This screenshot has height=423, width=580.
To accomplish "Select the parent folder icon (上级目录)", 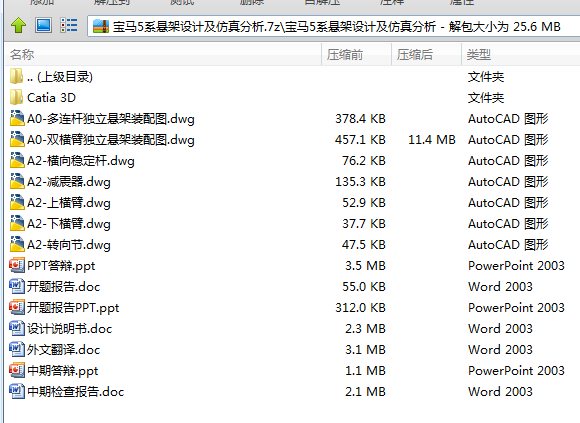I will coord(16,77).
